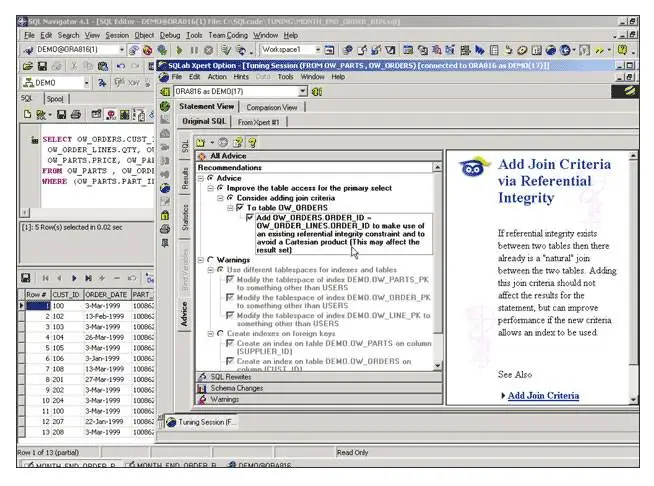Click the blue globe icon in the Xpert sidebar
The image size is (654, 486).
(x=165, y=188)
